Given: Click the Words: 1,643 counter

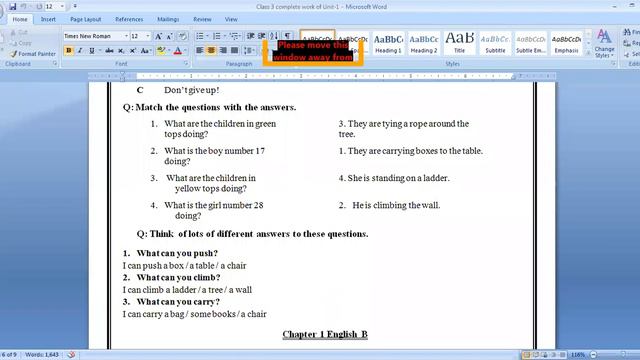Looking at the screenshot, I should point(42,355).
